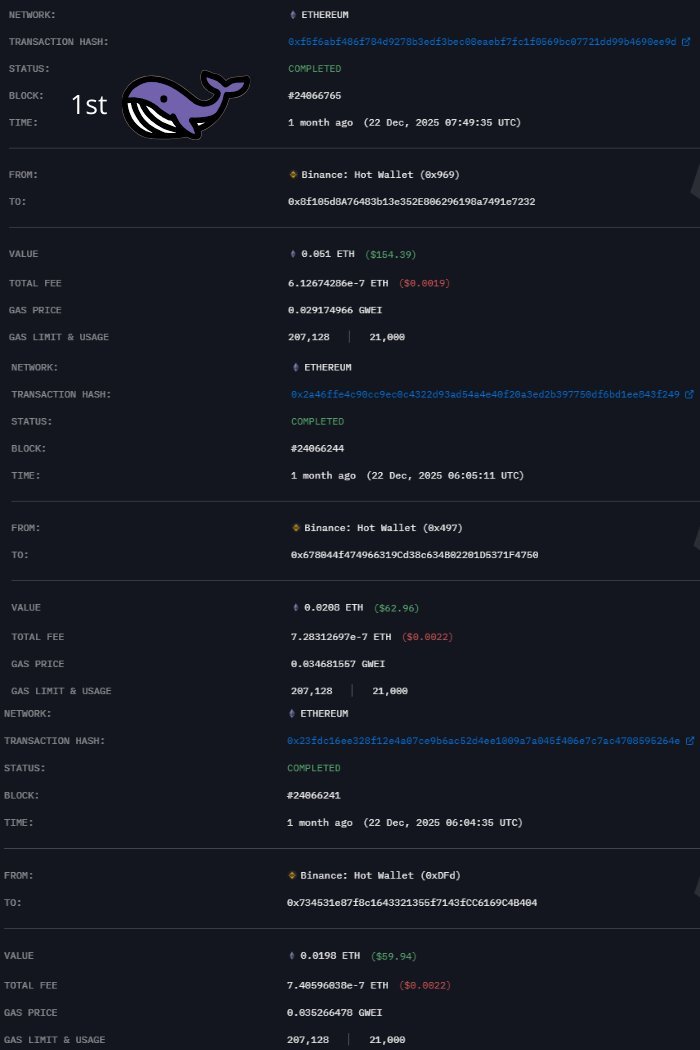Open transaction hash starting with 0xf5f6abf

click(482, 42)
